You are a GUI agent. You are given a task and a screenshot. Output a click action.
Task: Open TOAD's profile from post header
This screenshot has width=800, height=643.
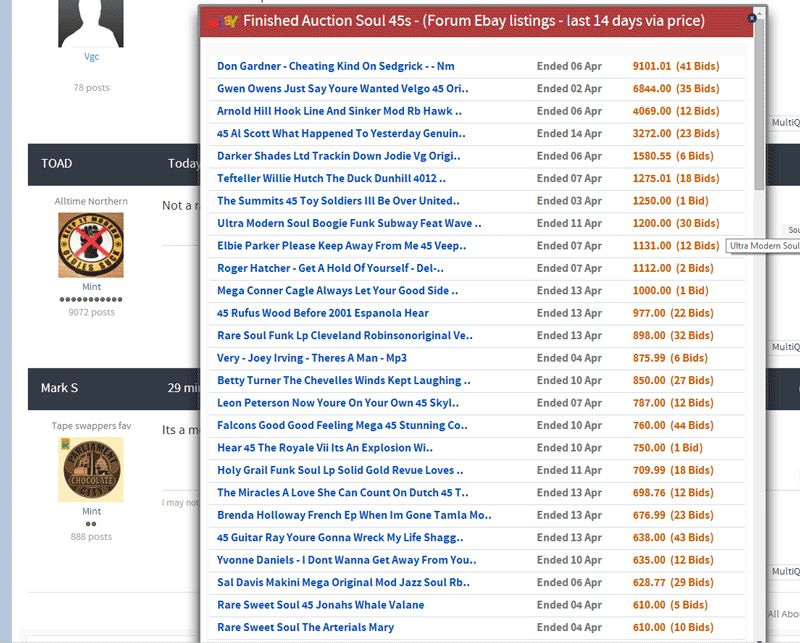point(56,163)
